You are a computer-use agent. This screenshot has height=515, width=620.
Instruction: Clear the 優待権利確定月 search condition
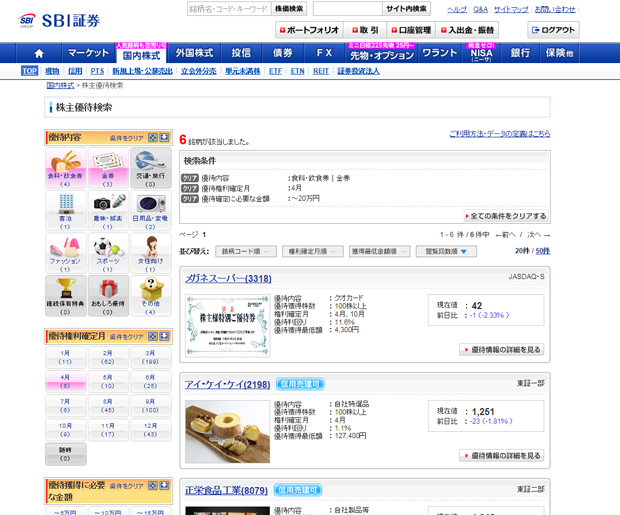[190, 188]
